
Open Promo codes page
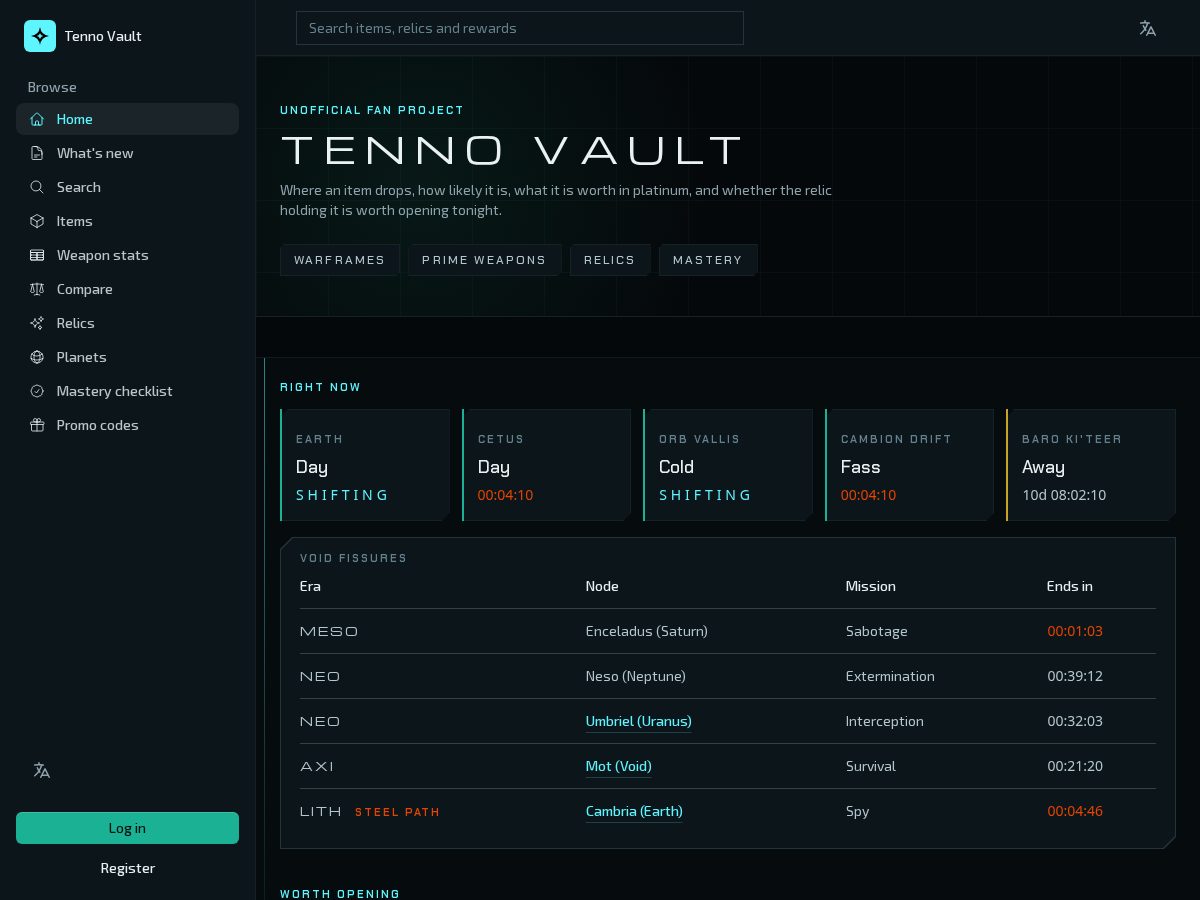(127, 425)
